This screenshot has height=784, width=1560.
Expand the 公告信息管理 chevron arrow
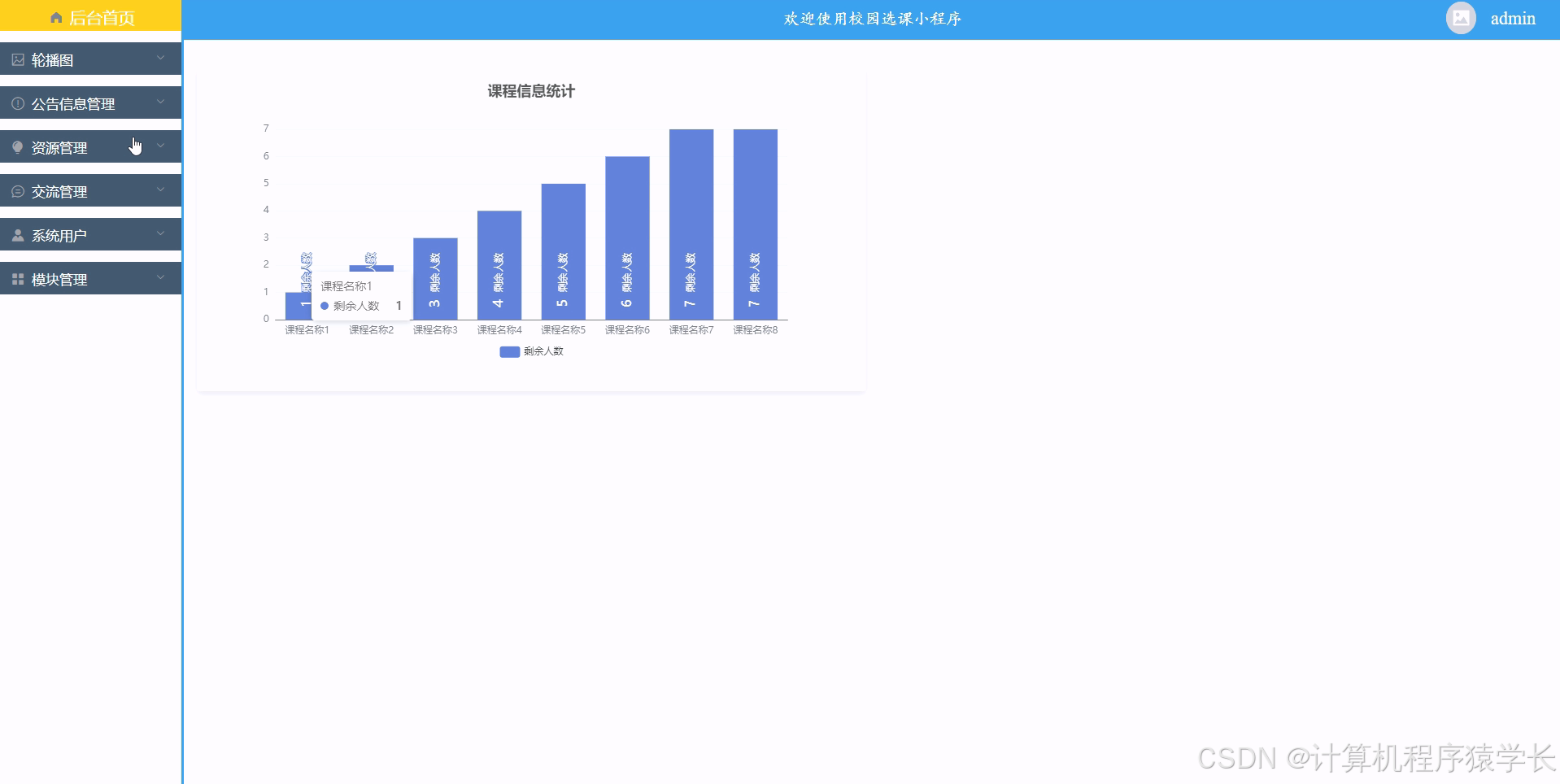pos(160,102)
